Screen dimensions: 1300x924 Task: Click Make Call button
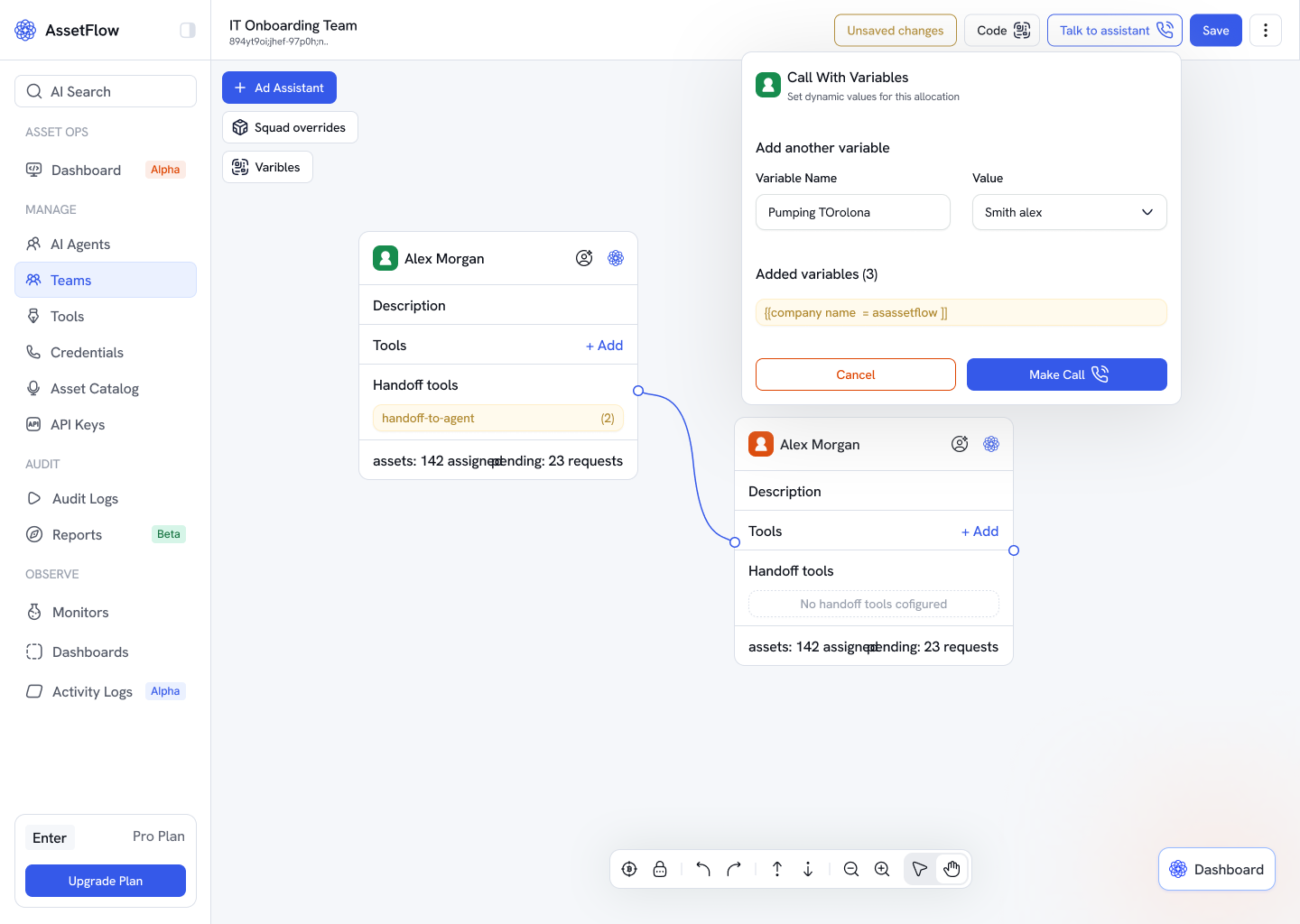pyautogui.click(x=1067, y=374)
